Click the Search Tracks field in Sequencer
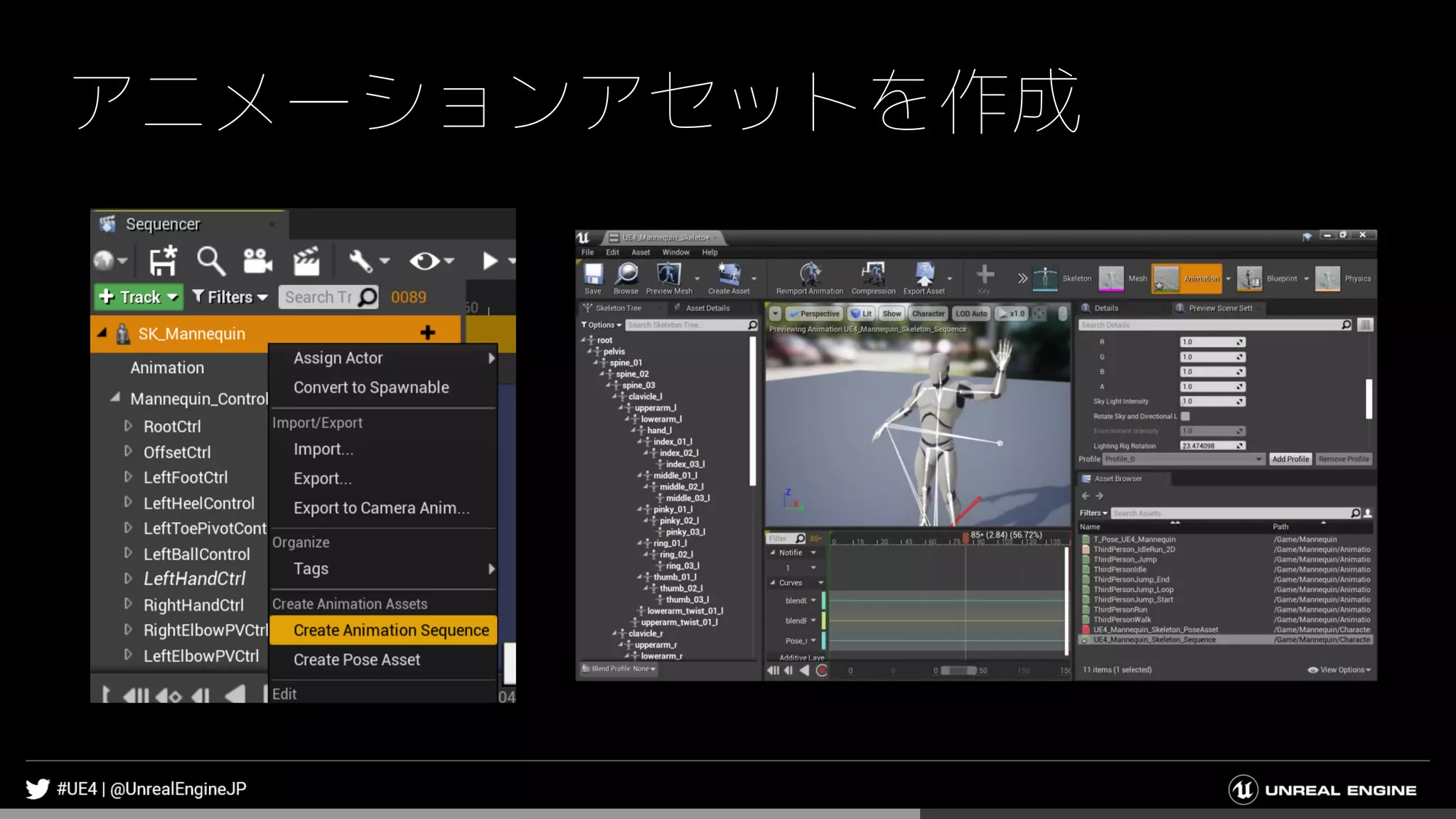Viewport: 1456px width, 819px height. [328, 297]
